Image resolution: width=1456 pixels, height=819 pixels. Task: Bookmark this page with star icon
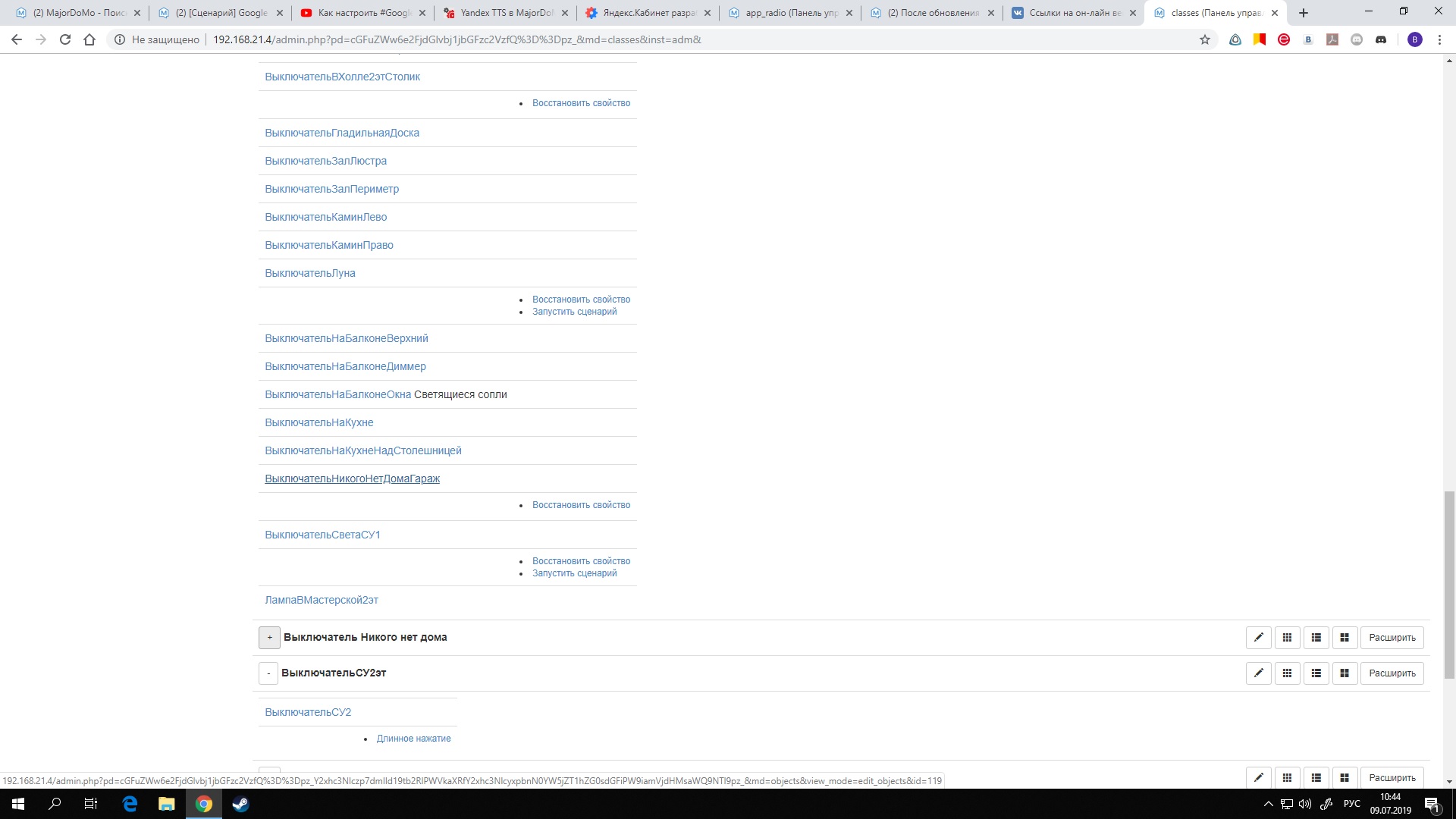coord(1205,39)
